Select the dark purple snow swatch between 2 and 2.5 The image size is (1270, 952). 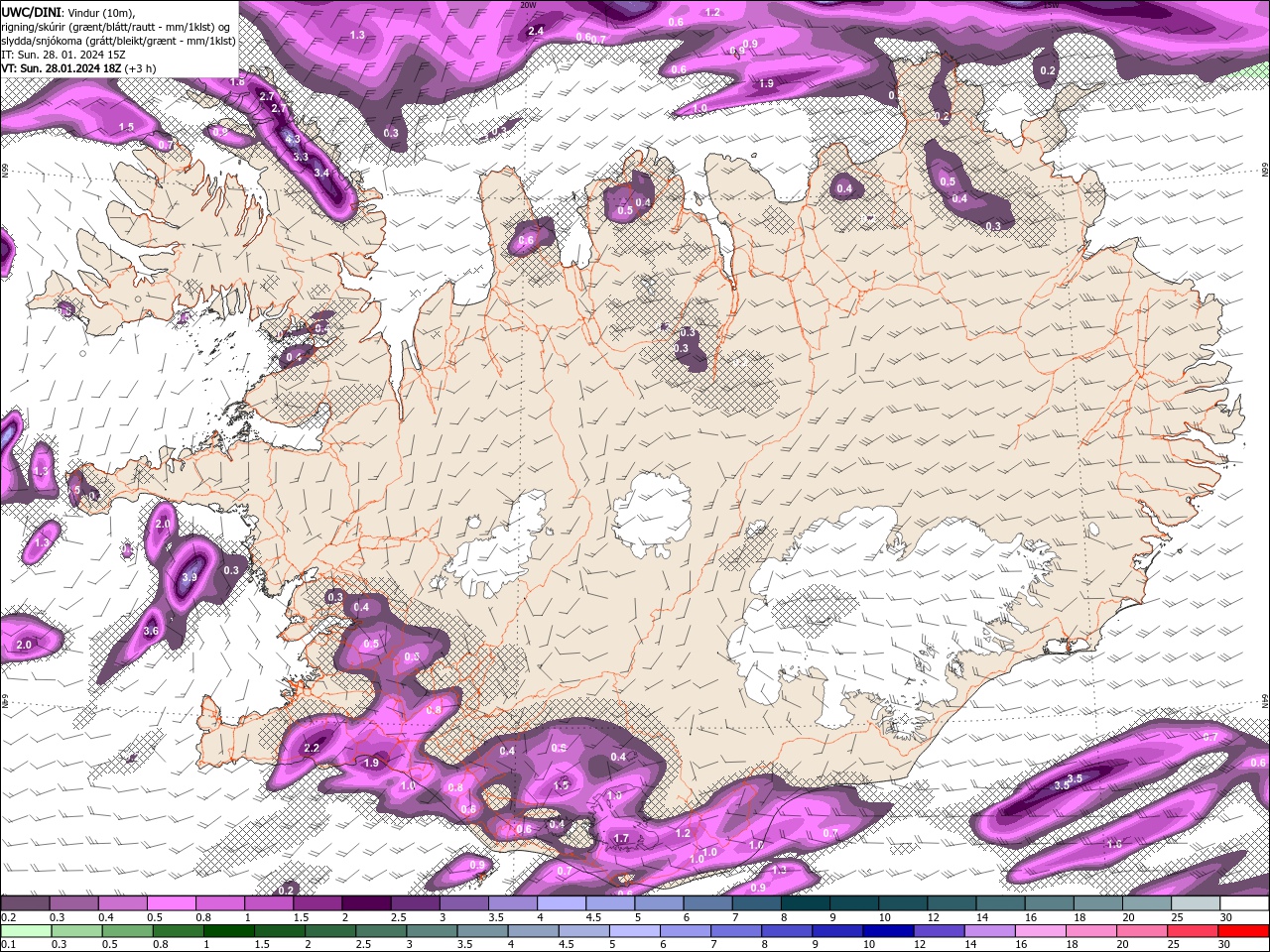[366, 902]
